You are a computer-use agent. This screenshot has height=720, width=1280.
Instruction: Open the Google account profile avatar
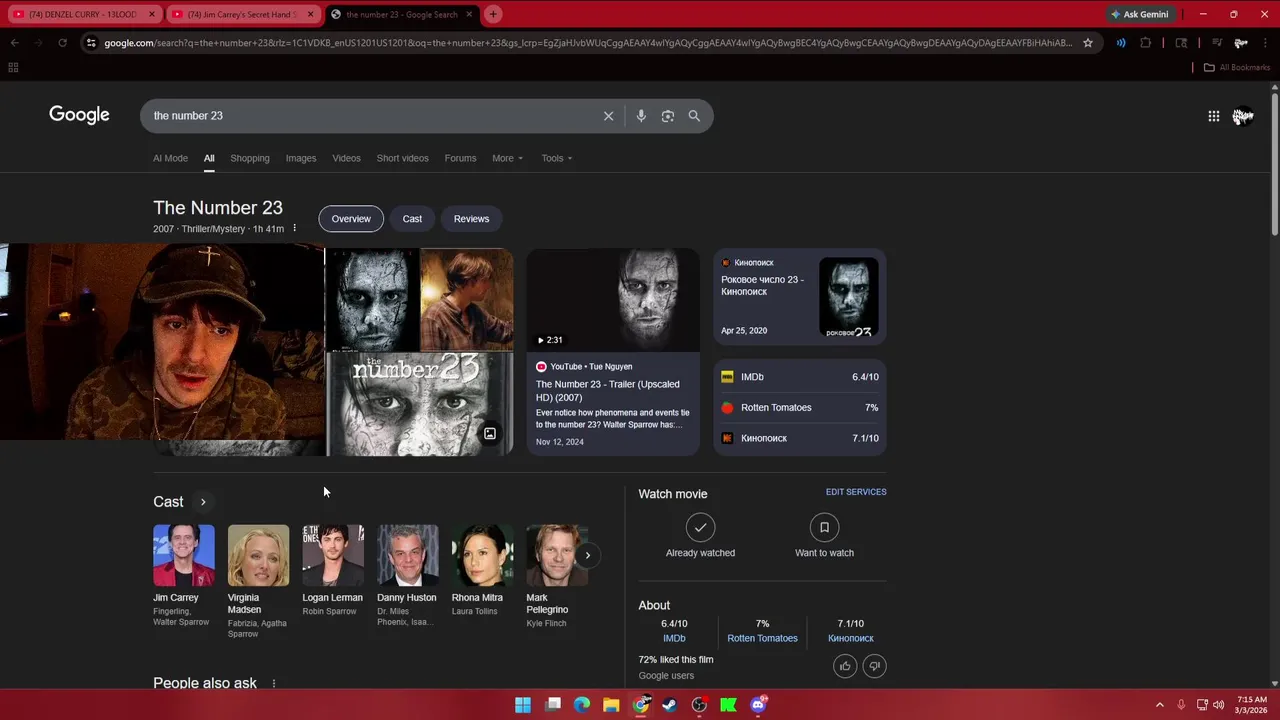click(x=1243, y=116)
